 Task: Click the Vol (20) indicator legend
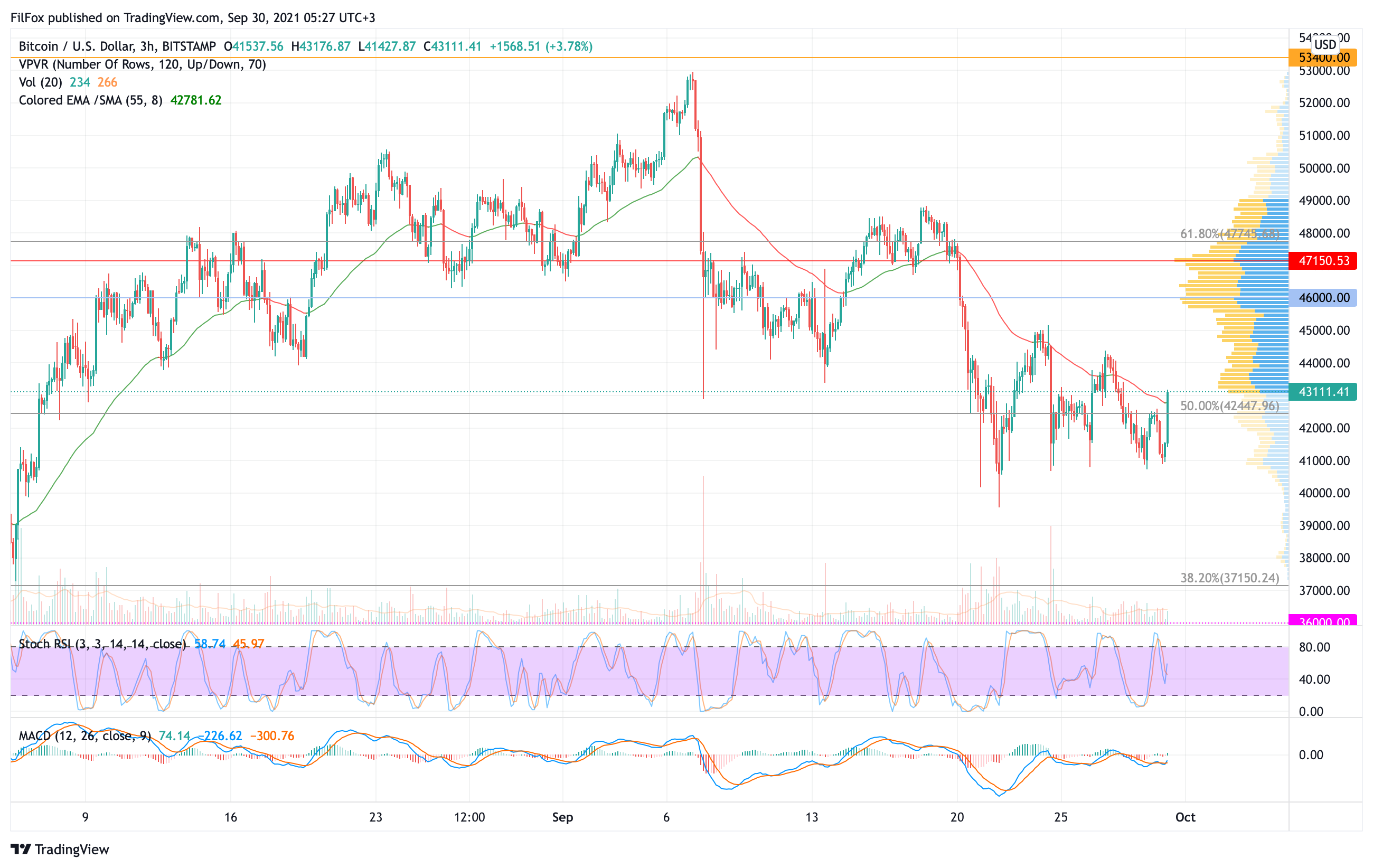pos(41,82)
